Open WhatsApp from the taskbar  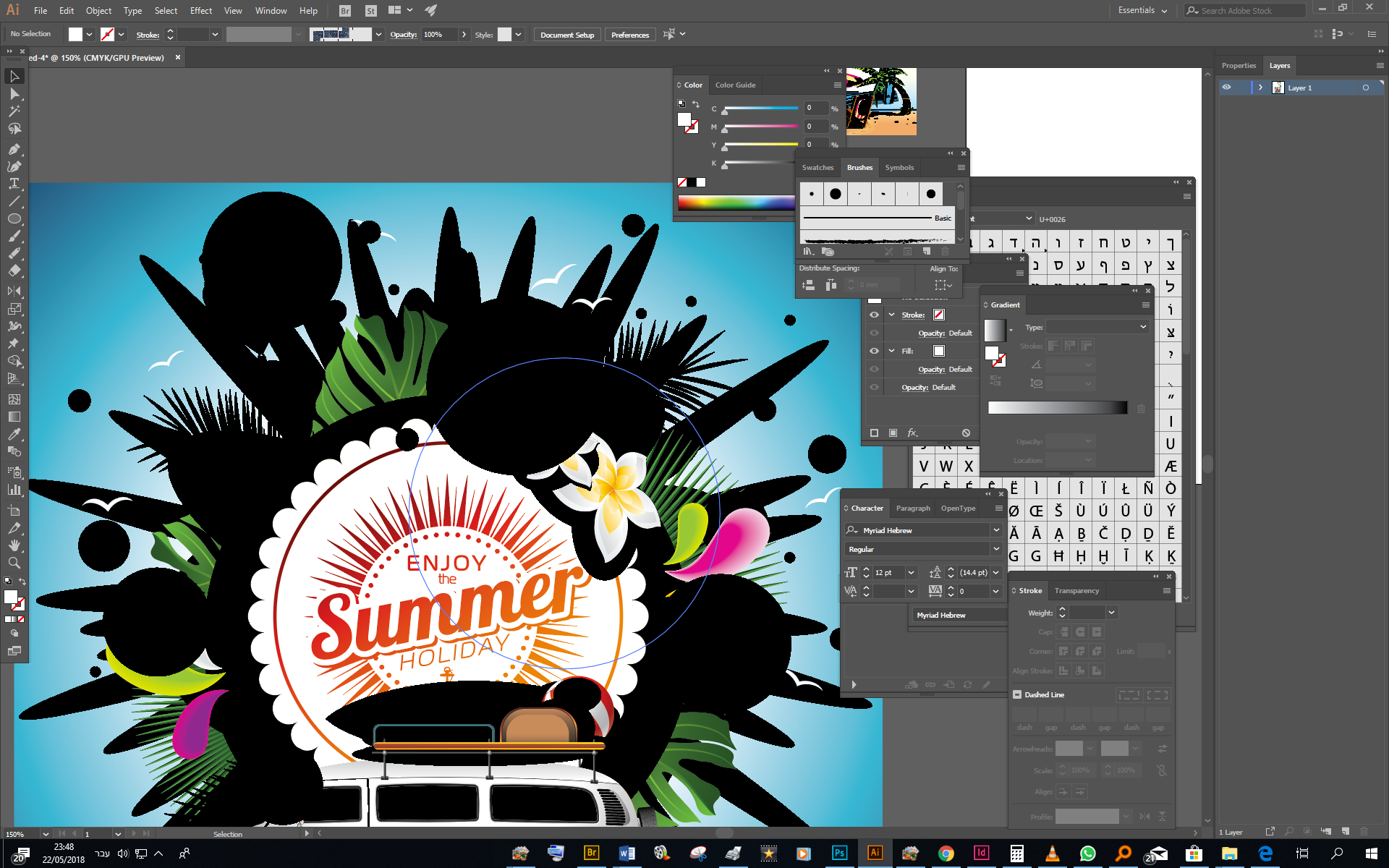(x=1087, y=853)
